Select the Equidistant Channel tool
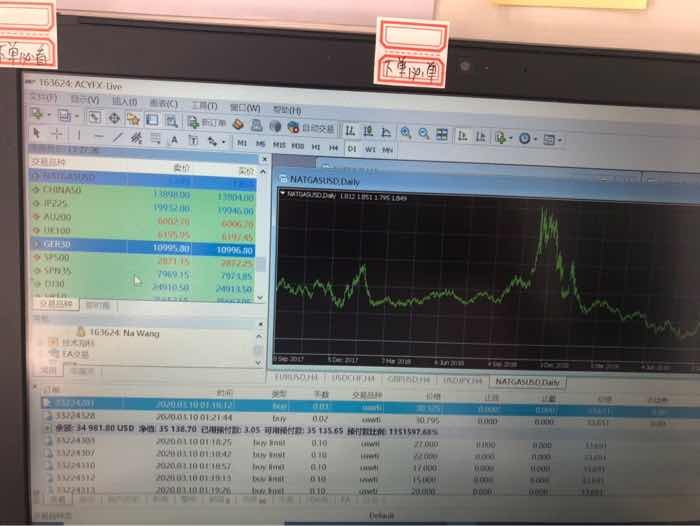The width and height of the screenshot is (700, 526). 136,138
